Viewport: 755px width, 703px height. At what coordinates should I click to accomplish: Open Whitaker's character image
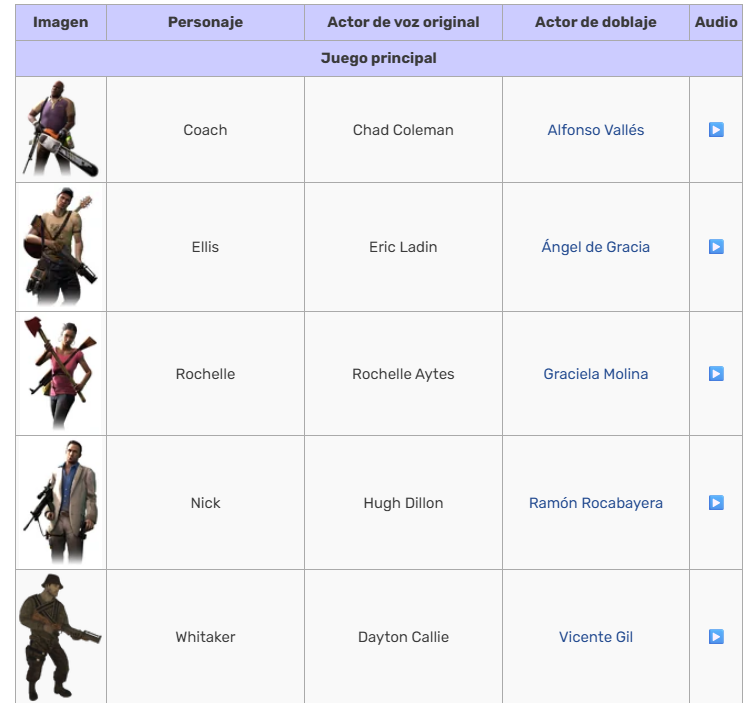[61, 637]
